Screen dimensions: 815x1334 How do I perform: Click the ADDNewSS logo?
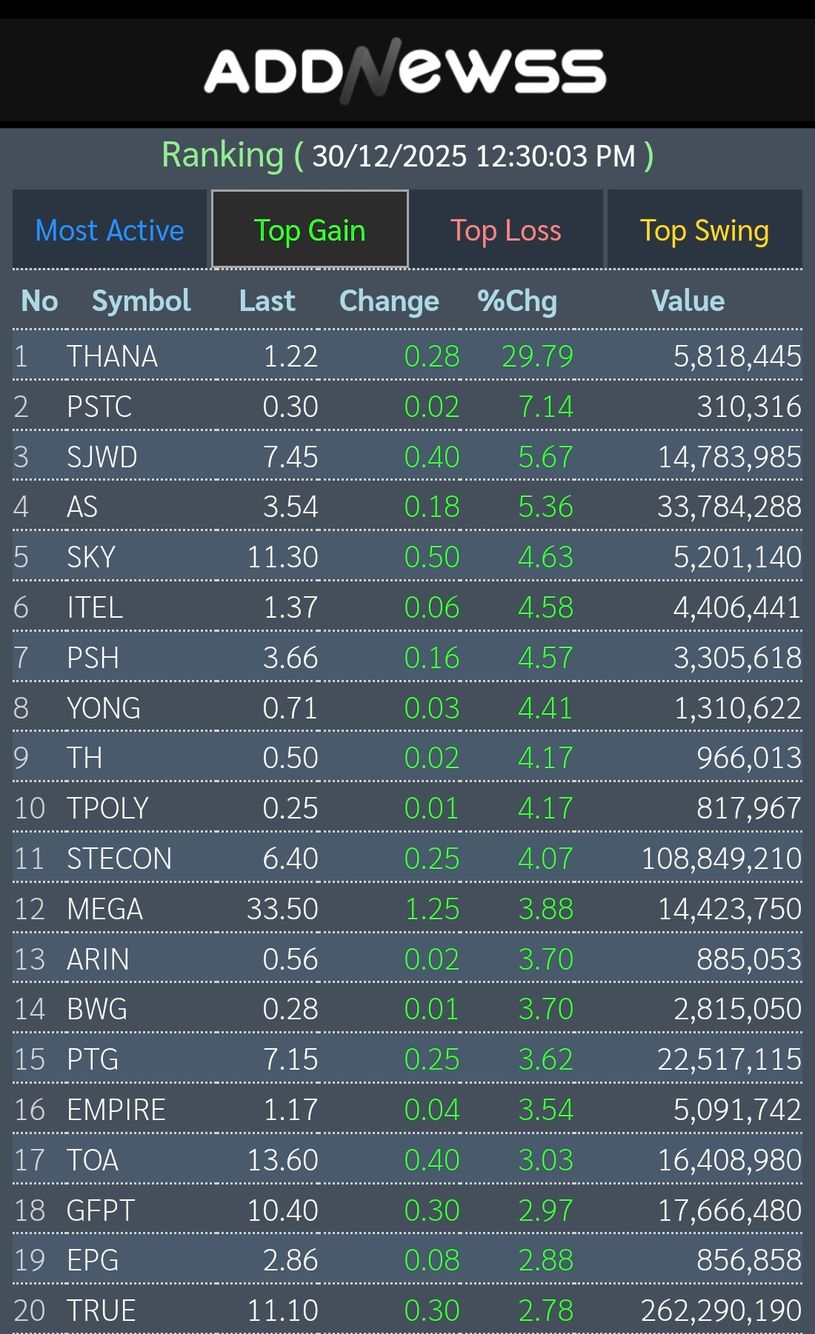pos(405,72)
